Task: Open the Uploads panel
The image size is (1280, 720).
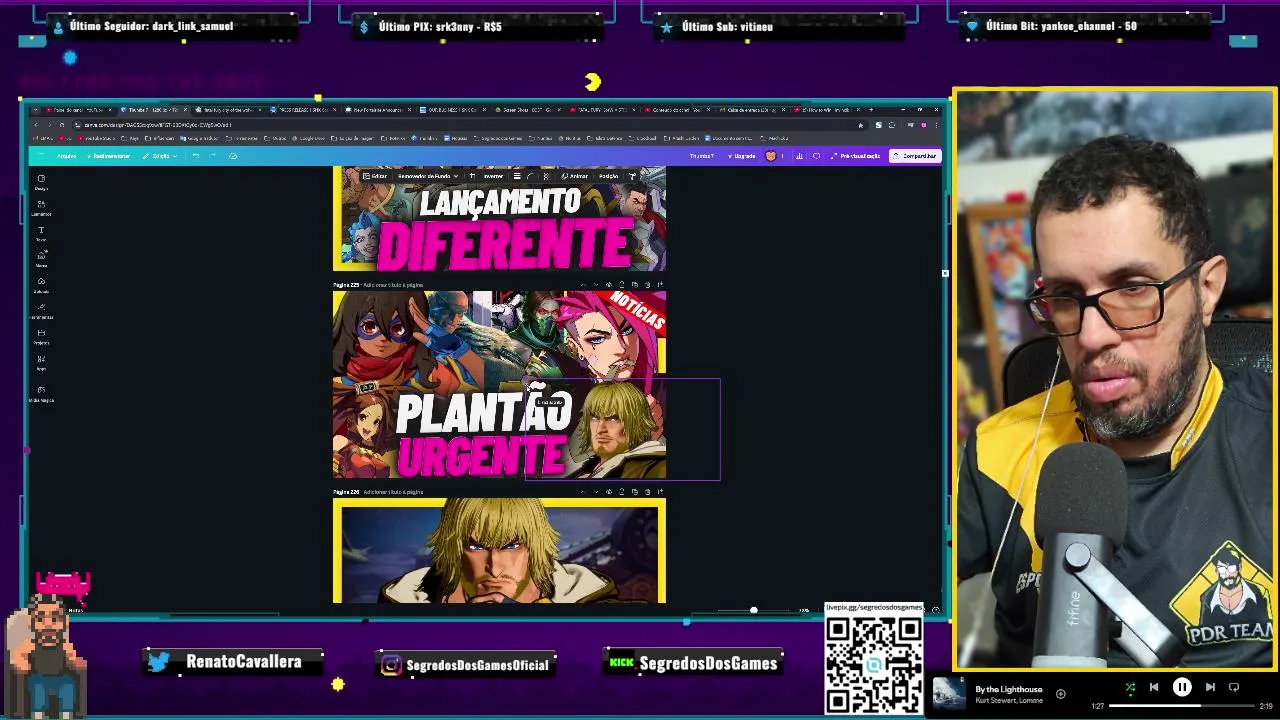Action: coord(41,285)
